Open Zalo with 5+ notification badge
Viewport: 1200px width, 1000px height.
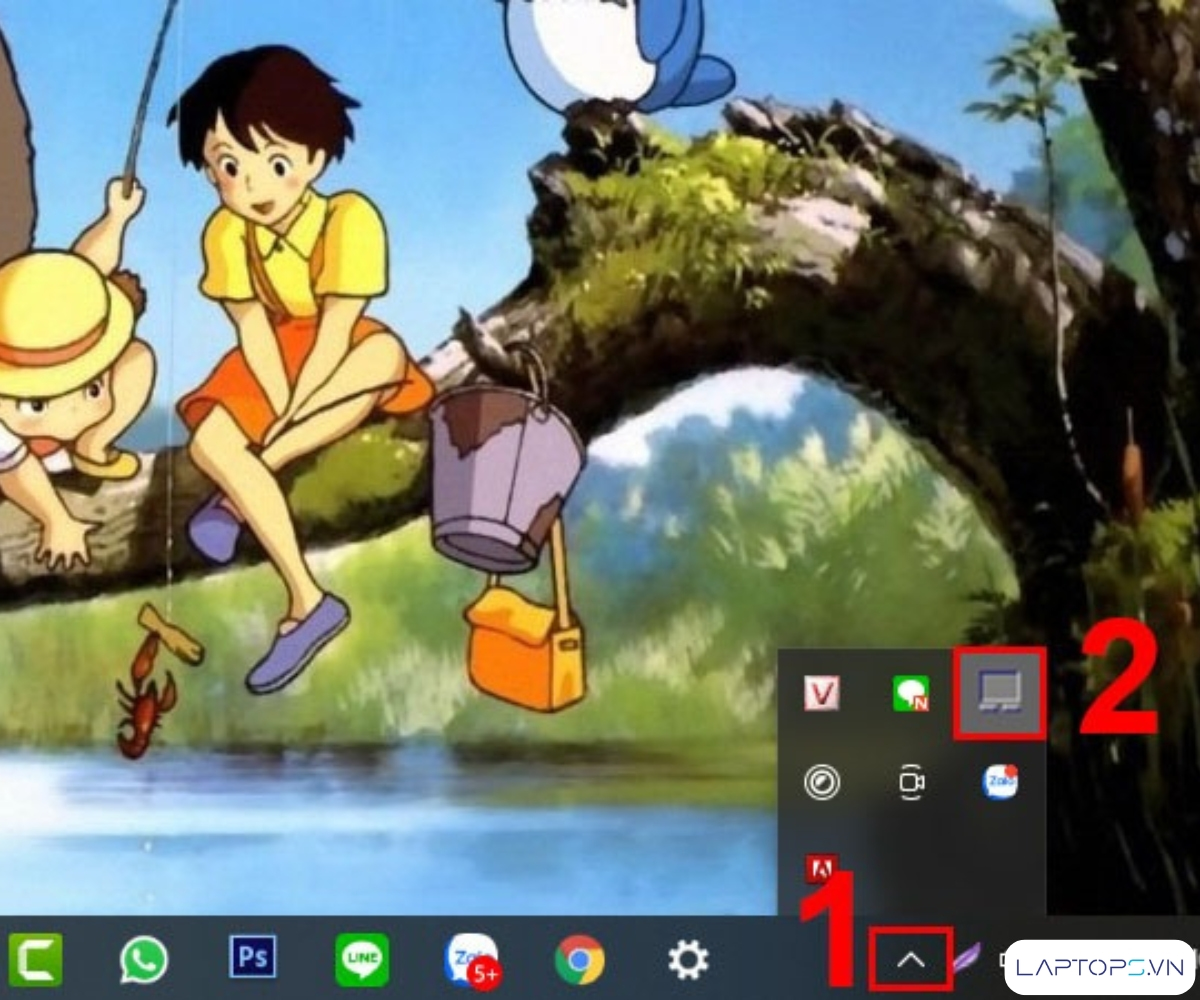pos(471,960)
